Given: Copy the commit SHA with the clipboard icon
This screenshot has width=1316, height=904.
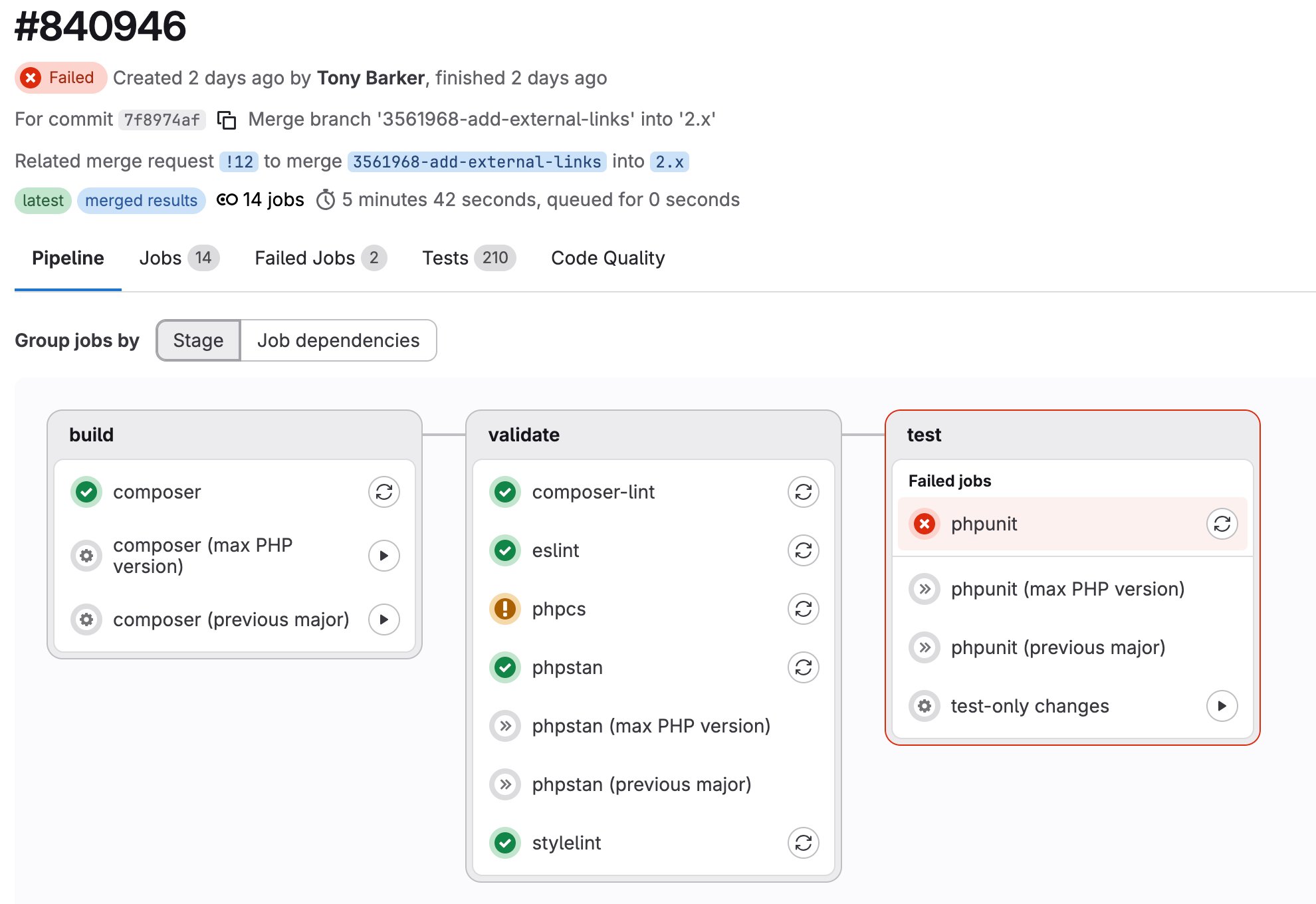Looking at the screenshot, I should (x=227, y=120).
